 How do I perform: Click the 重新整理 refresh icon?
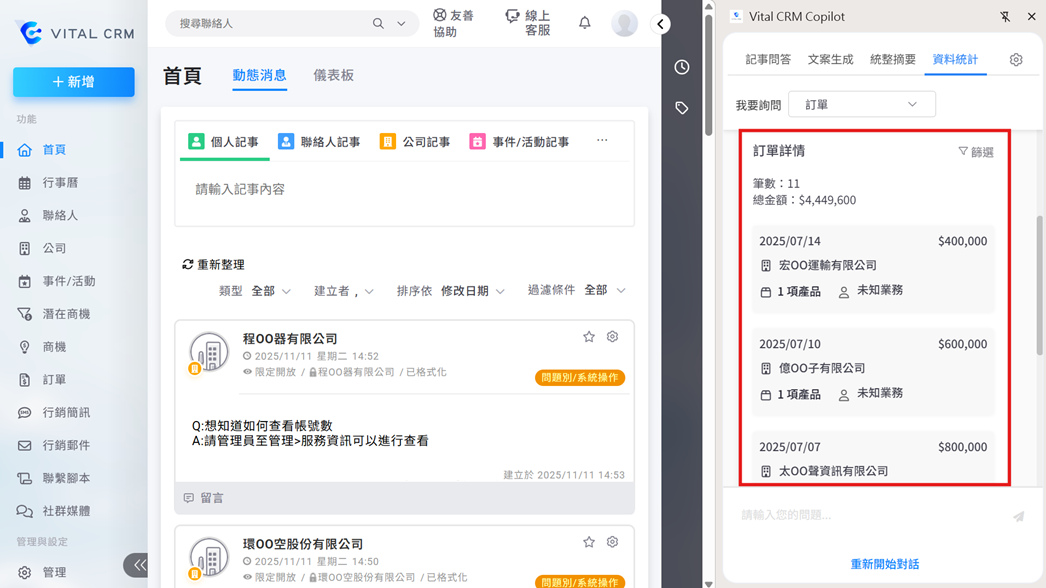click(x=187, y=265)
